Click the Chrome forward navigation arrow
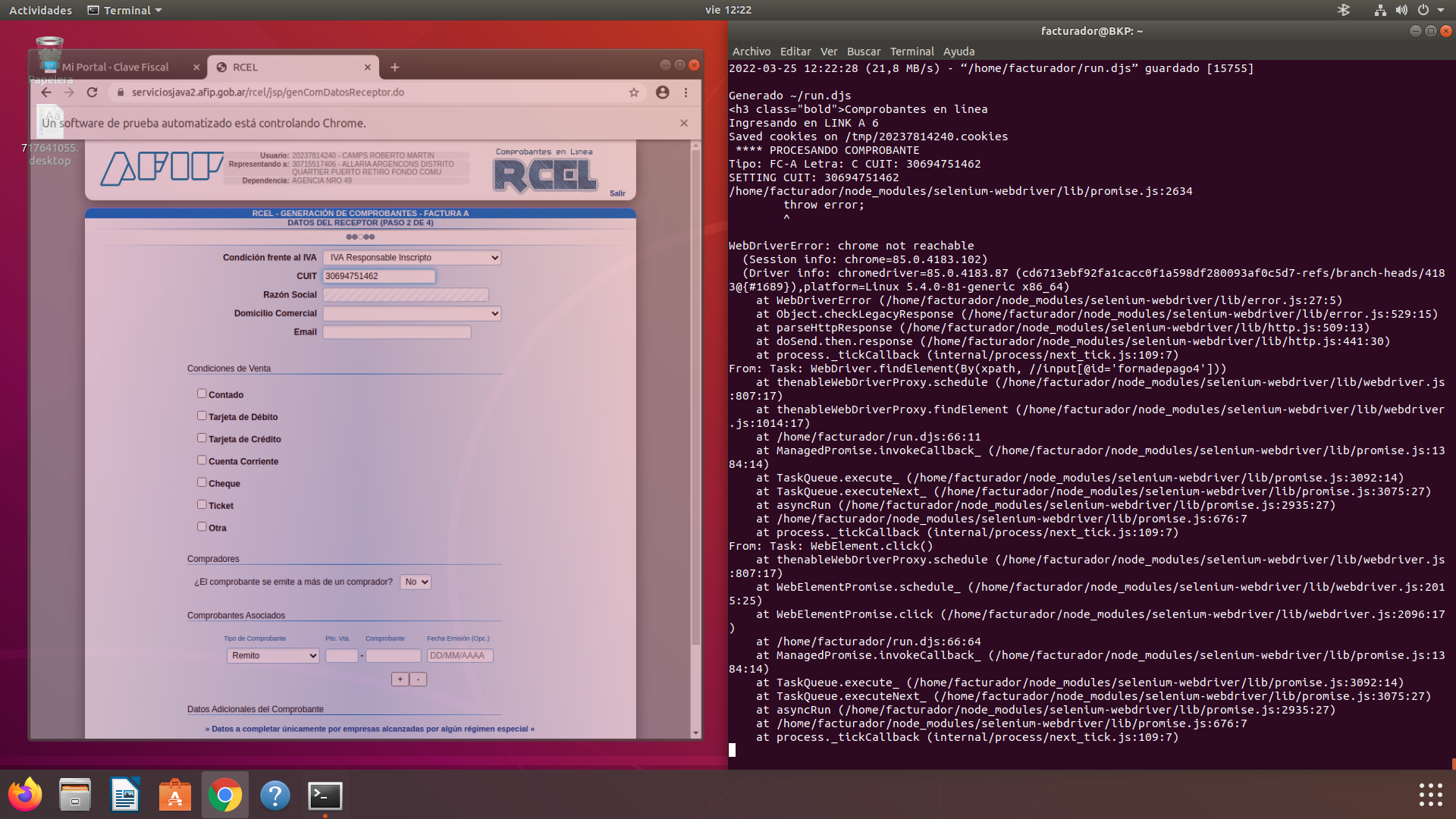Screen dimensions: 1456x819 pyautogui.click(x=69, y=93)
